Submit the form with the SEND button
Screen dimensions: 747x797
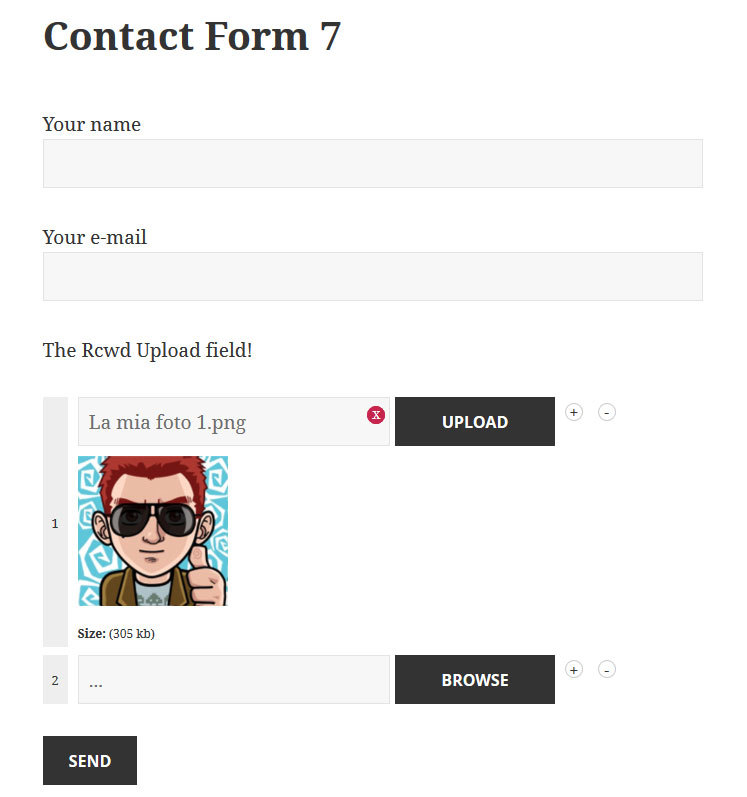[90, 761]
